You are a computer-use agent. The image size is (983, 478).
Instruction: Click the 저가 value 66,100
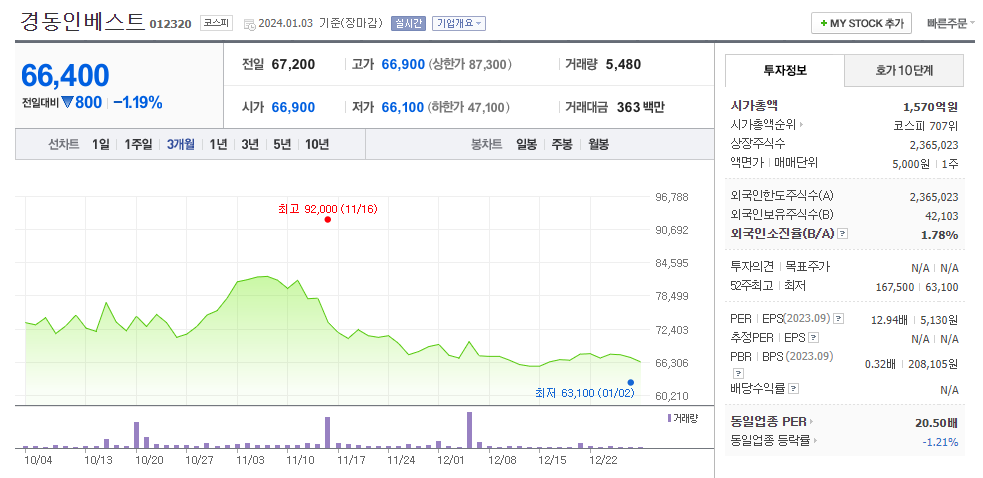[402, 107]
